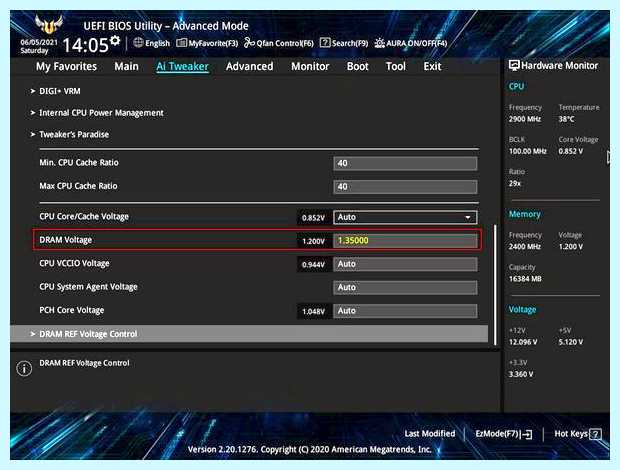Click the Min. CPU Cache Ratio field
Screen dimensions: 620x470
[x=405, y=163]
